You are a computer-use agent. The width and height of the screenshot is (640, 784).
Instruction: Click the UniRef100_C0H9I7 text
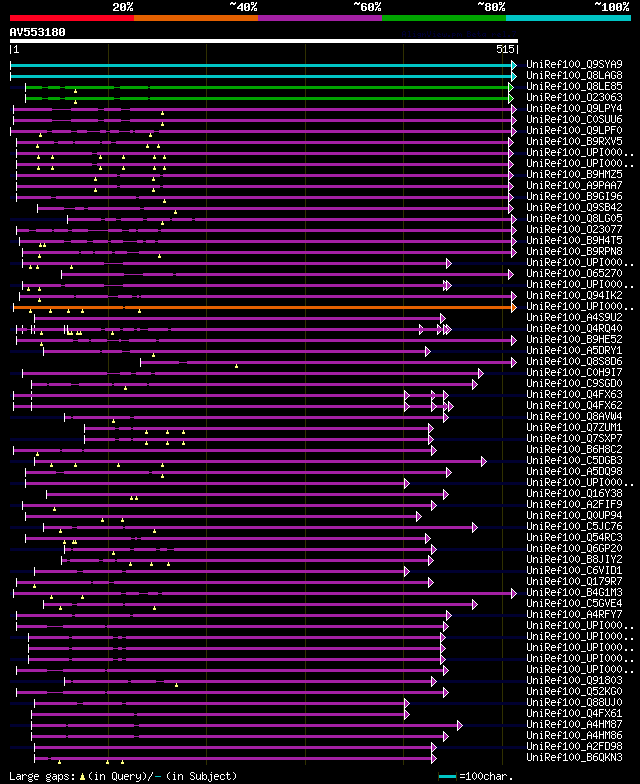pyautogui.click(x=574, y=372)
